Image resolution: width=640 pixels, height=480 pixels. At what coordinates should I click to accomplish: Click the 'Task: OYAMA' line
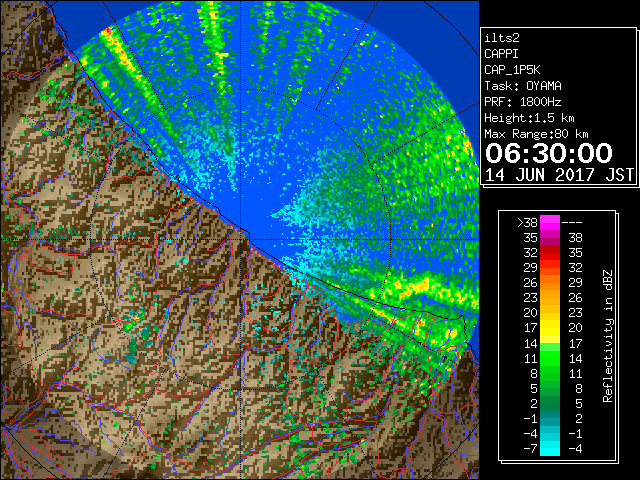pos(523,86)
